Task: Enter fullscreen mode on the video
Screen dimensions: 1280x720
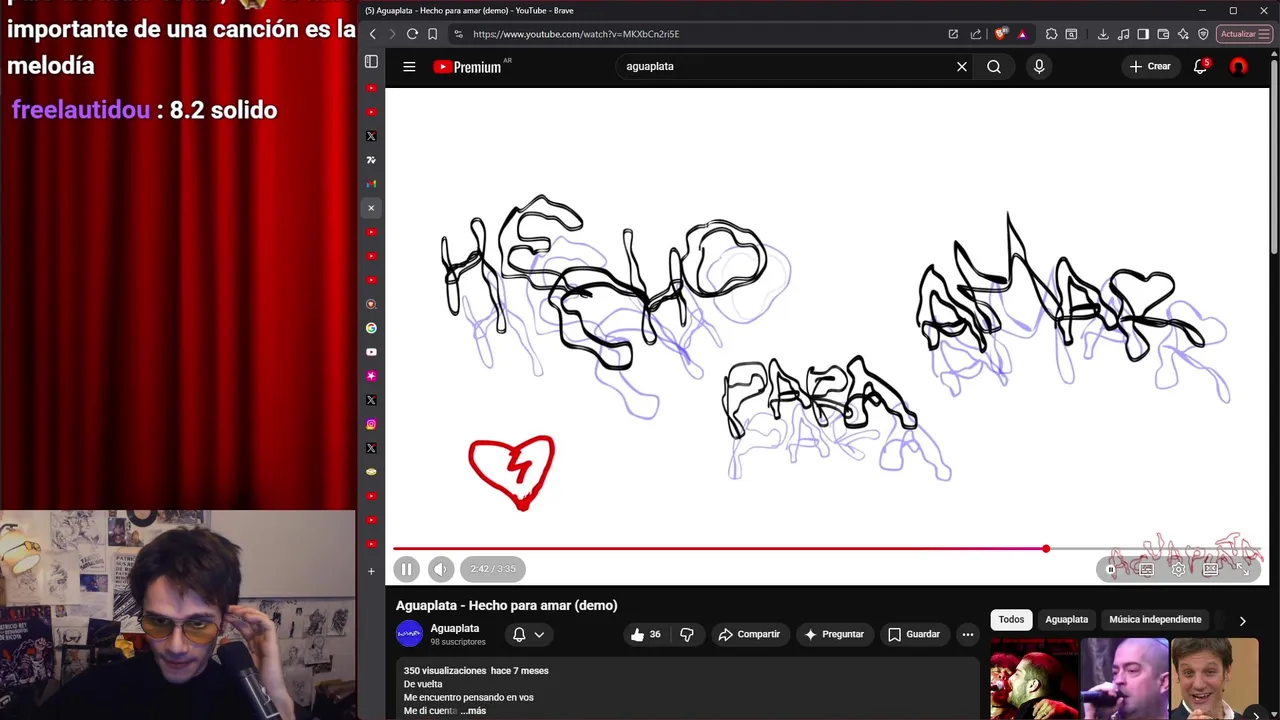Action: 1242,569
